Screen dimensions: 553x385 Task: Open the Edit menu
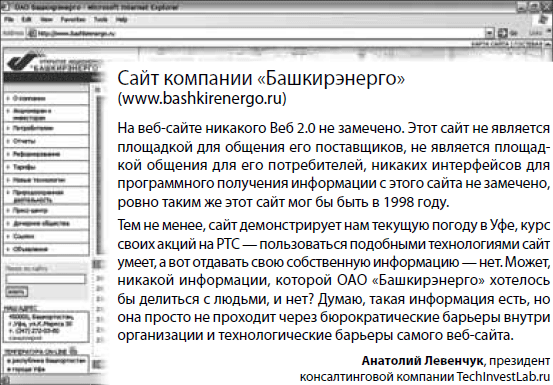point(26,19)
